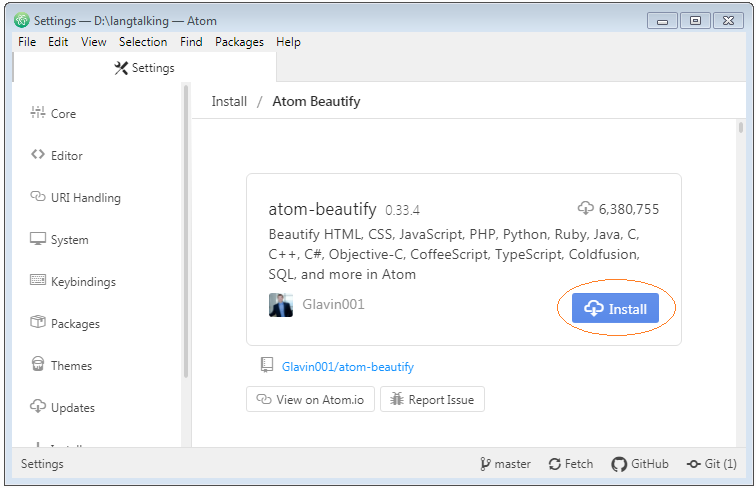This screenshot has height=488, width=756.
Task: Click Glavin001 author avatar
Action: click(x=281, y=305)
